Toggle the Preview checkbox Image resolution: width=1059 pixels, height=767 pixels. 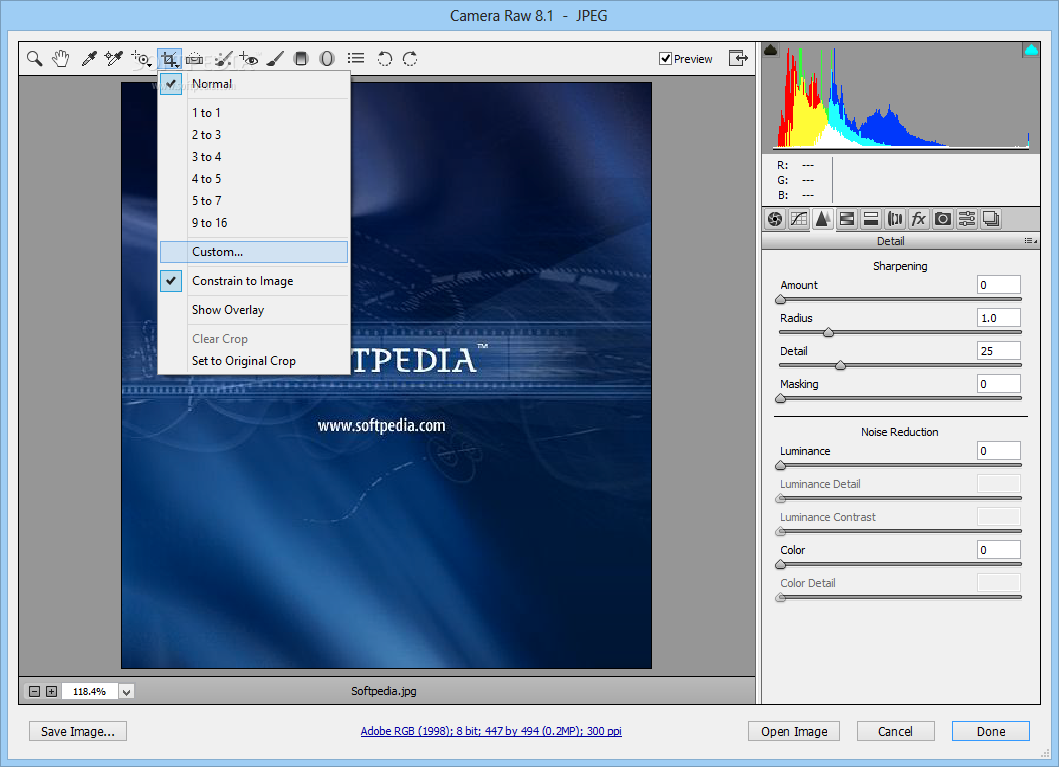click(665, 59)
